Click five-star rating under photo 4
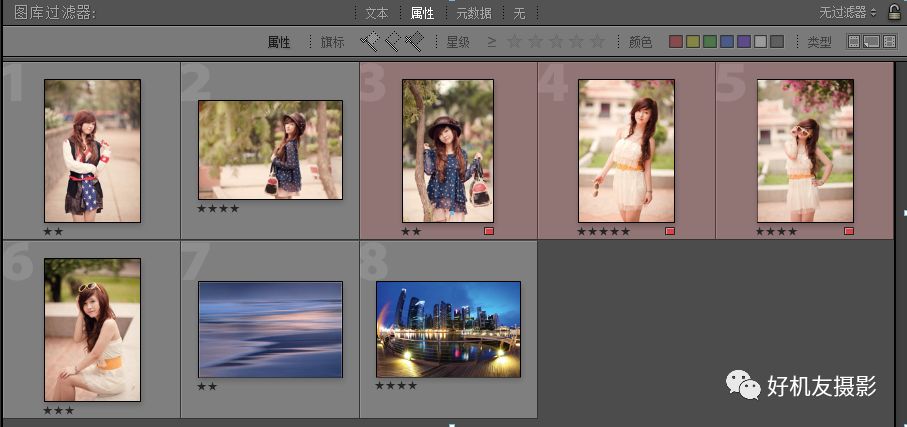 pyautogui.click(x=603, y=231)
